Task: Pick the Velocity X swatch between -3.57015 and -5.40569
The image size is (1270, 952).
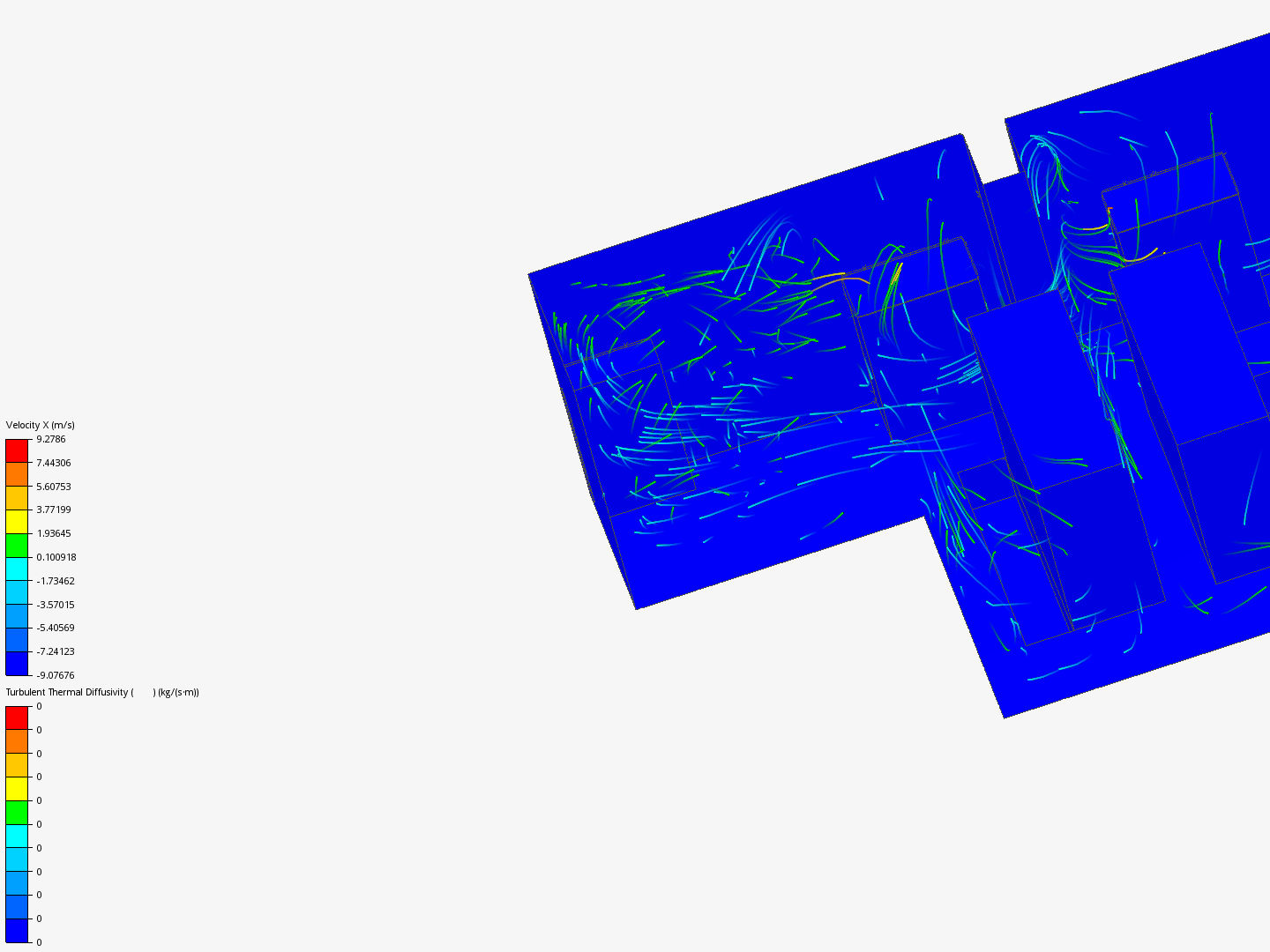Action: tap(17, 616)
